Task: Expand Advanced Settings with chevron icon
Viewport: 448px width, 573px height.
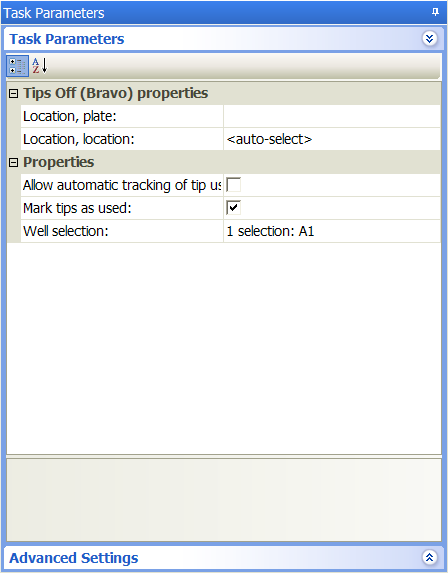Action: [x=429, y=557]
